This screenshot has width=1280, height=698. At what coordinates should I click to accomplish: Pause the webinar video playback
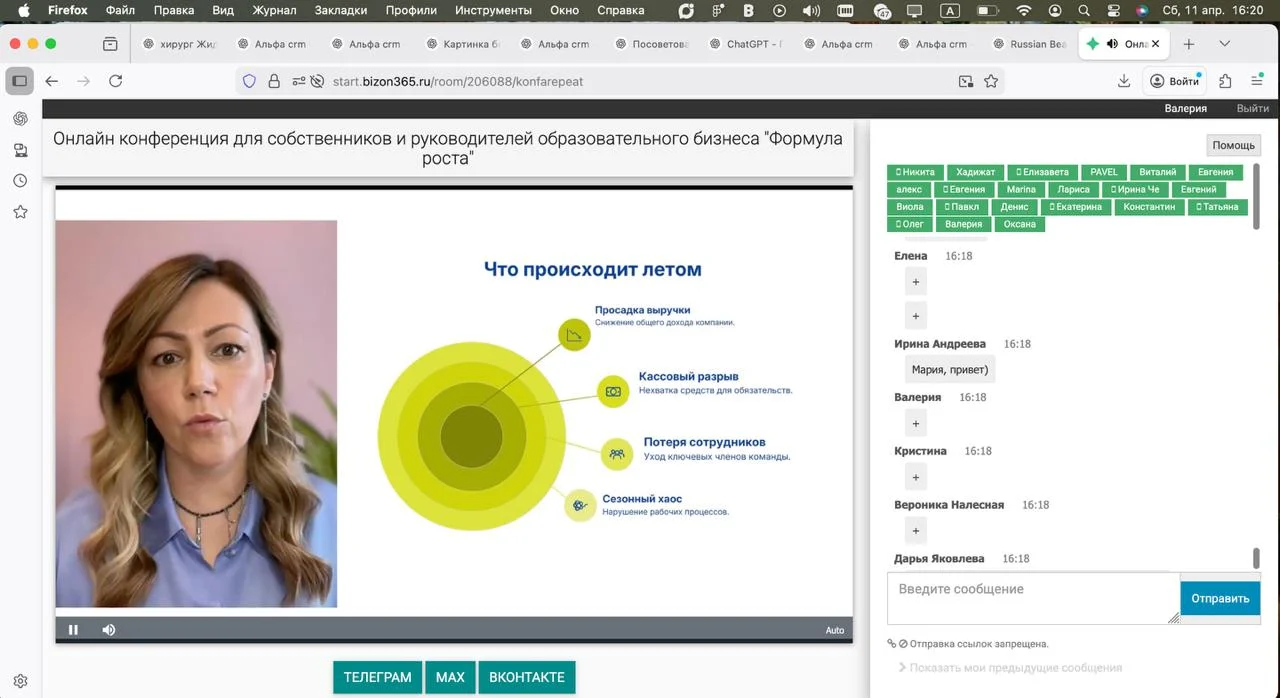pos(73,630)
